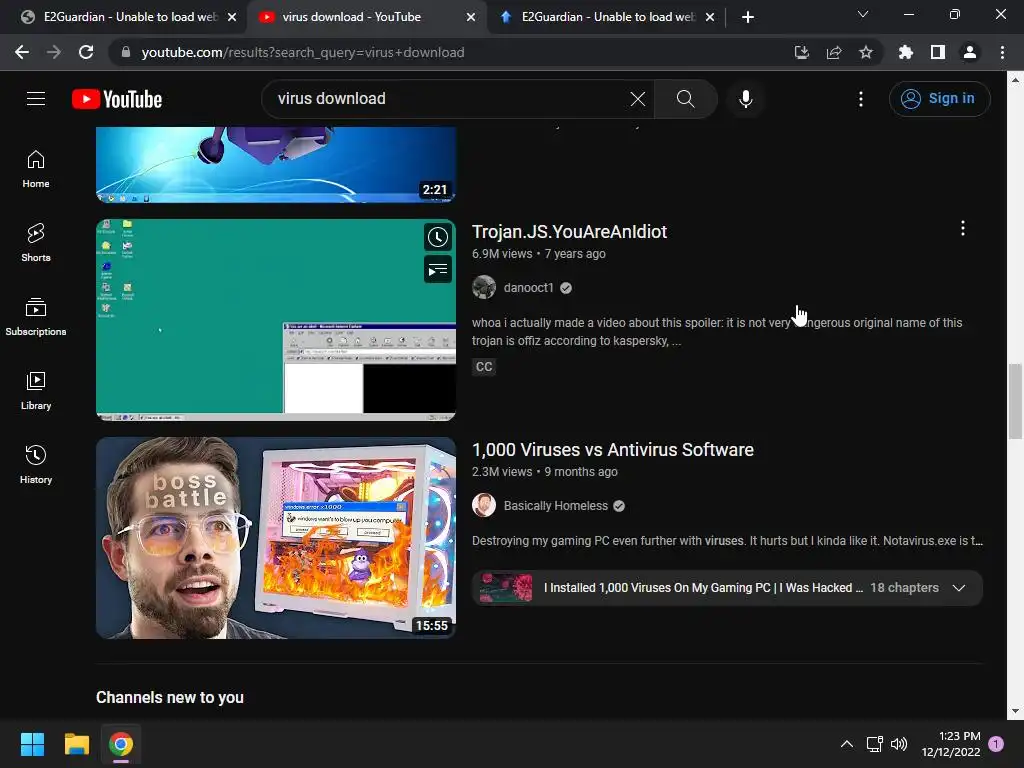Clear the search box with the X icon
Viewport: 1024px width, 768px height.
click(637, 99)
